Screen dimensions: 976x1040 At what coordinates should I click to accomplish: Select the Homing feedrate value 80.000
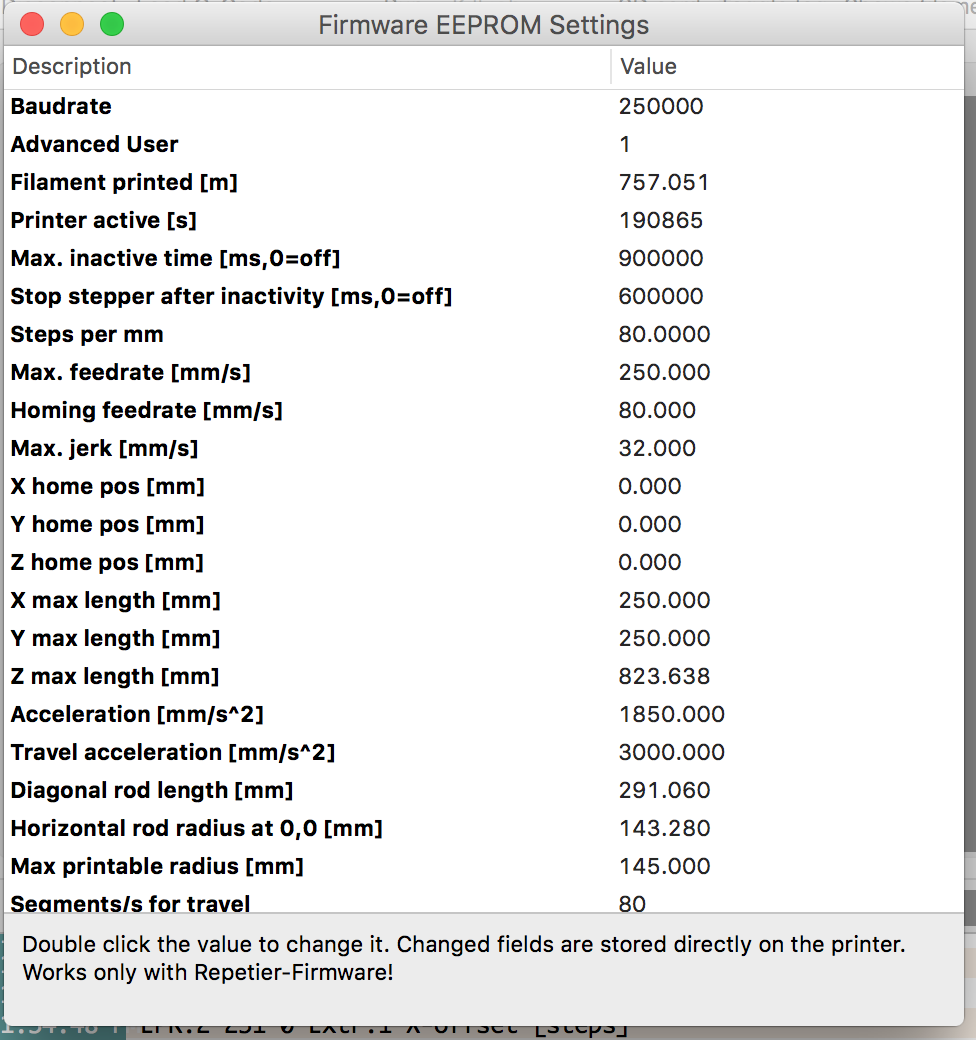click(x=657, y=410)
